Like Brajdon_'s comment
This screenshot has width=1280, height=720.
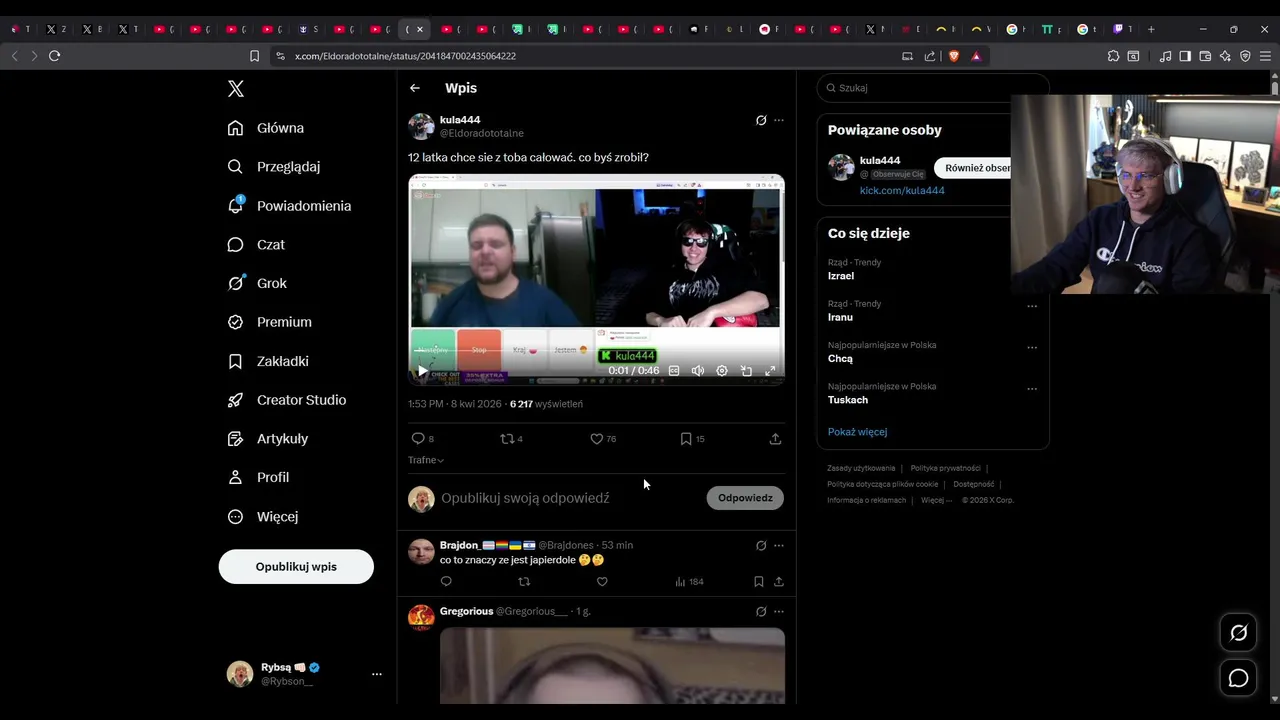pyautogui.click(x=602, y=582)
